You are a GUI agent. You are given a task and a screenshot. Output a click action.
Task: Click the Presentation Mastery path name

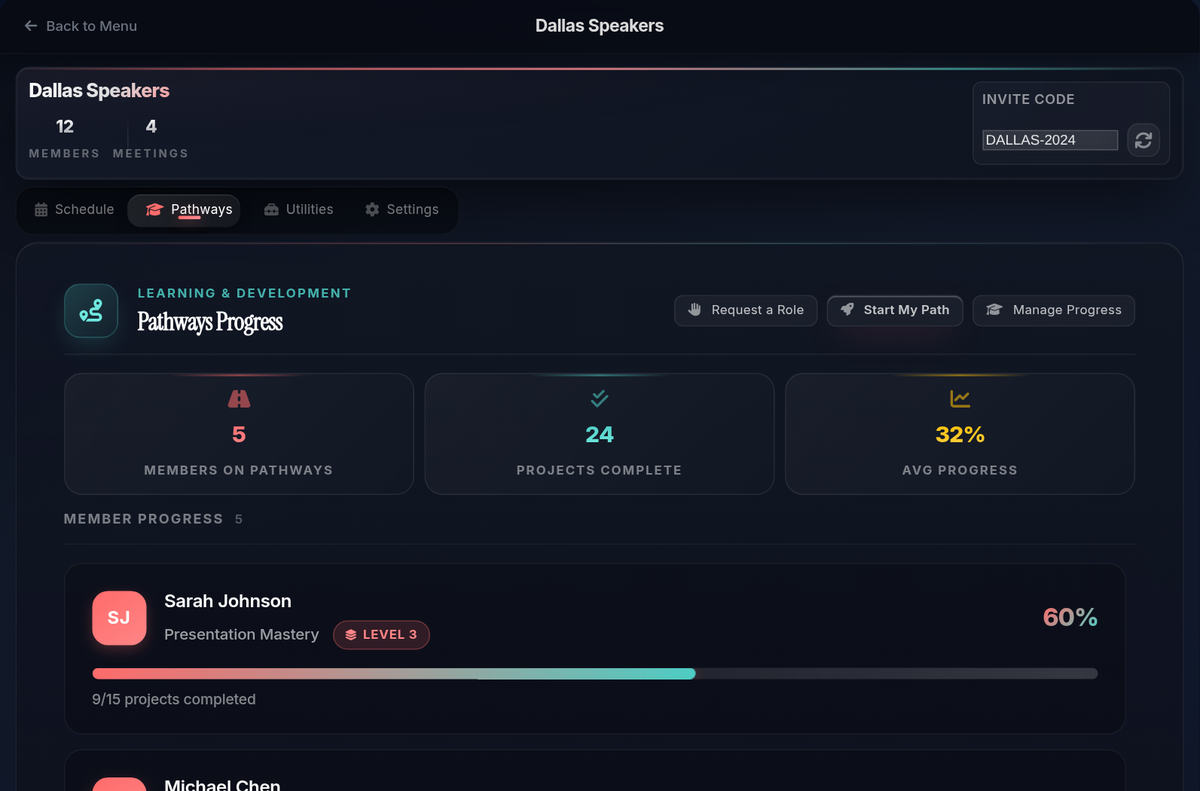(x=242, y=635)
